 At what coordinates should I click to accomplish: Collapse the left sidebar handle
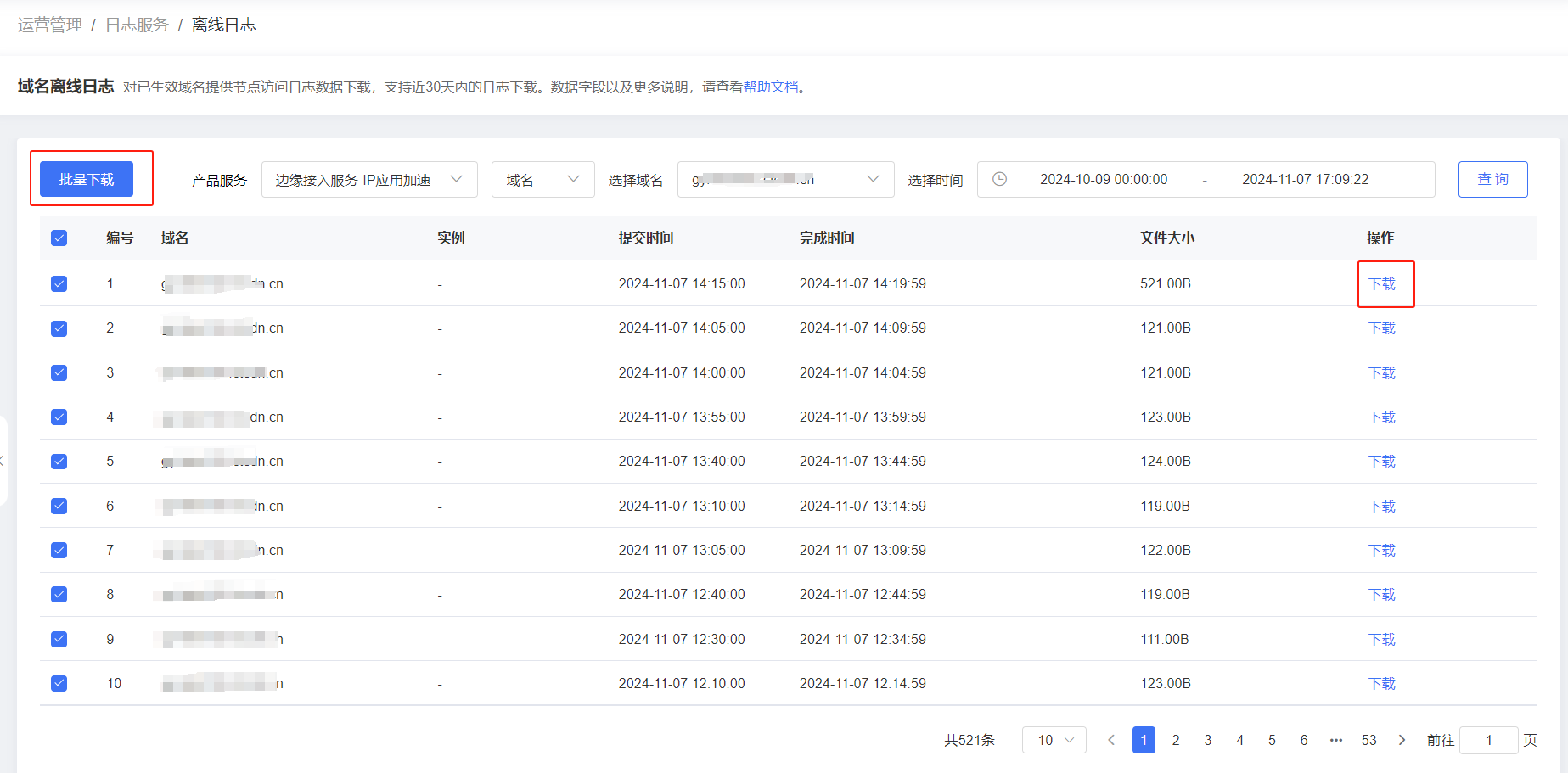[x=3, y=461]
